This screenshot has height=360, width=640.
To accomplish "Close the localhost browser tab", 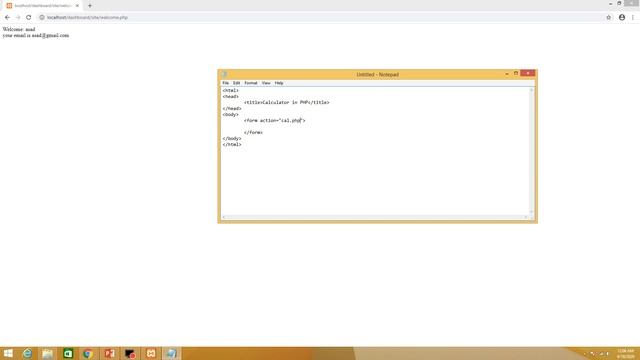I will tap(77, 6).
